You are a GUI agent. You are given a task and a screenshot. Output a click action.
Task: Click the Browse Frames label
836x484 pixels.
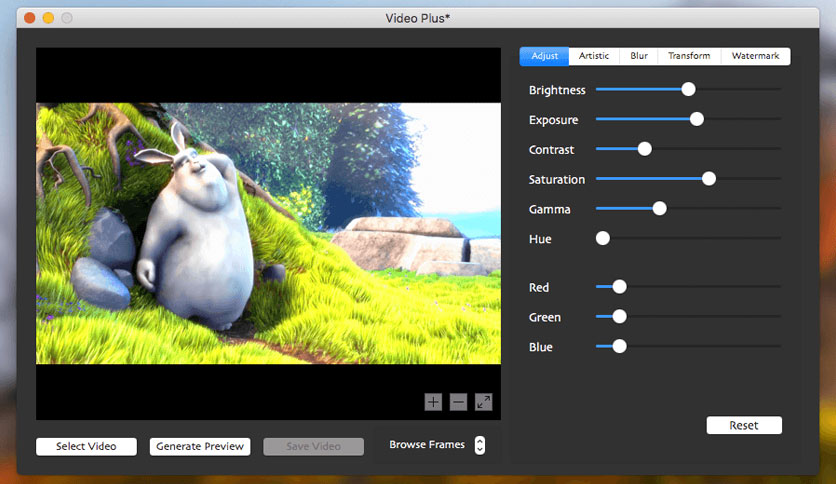(x=427, y=445)
